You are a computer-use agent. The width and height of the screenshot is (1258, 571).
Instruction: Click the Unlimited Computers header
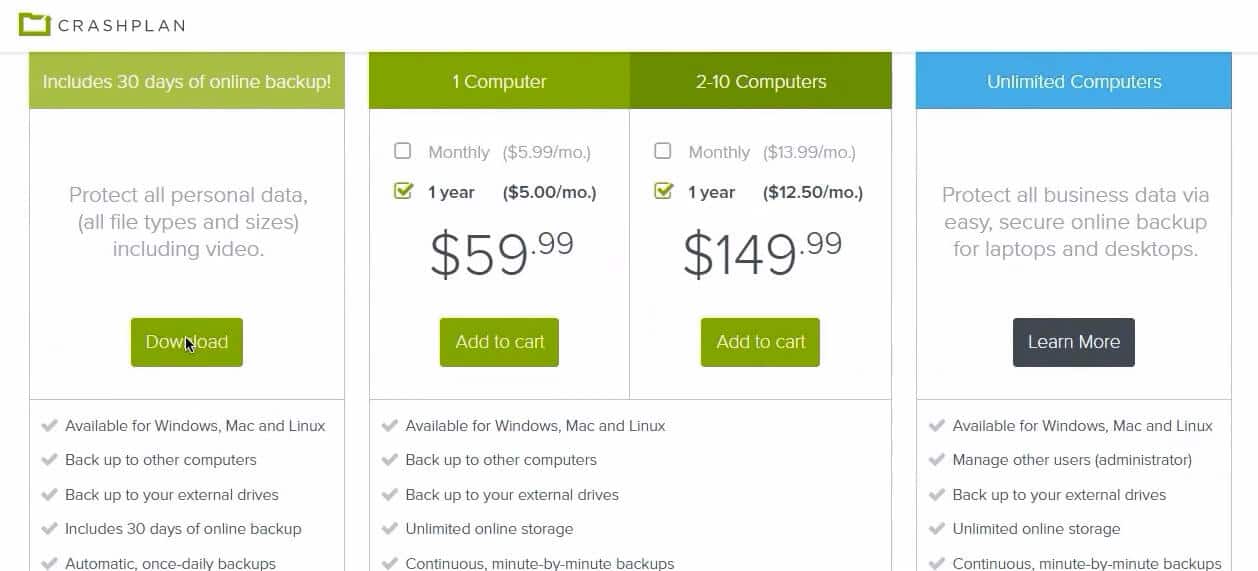(1073, 81)
